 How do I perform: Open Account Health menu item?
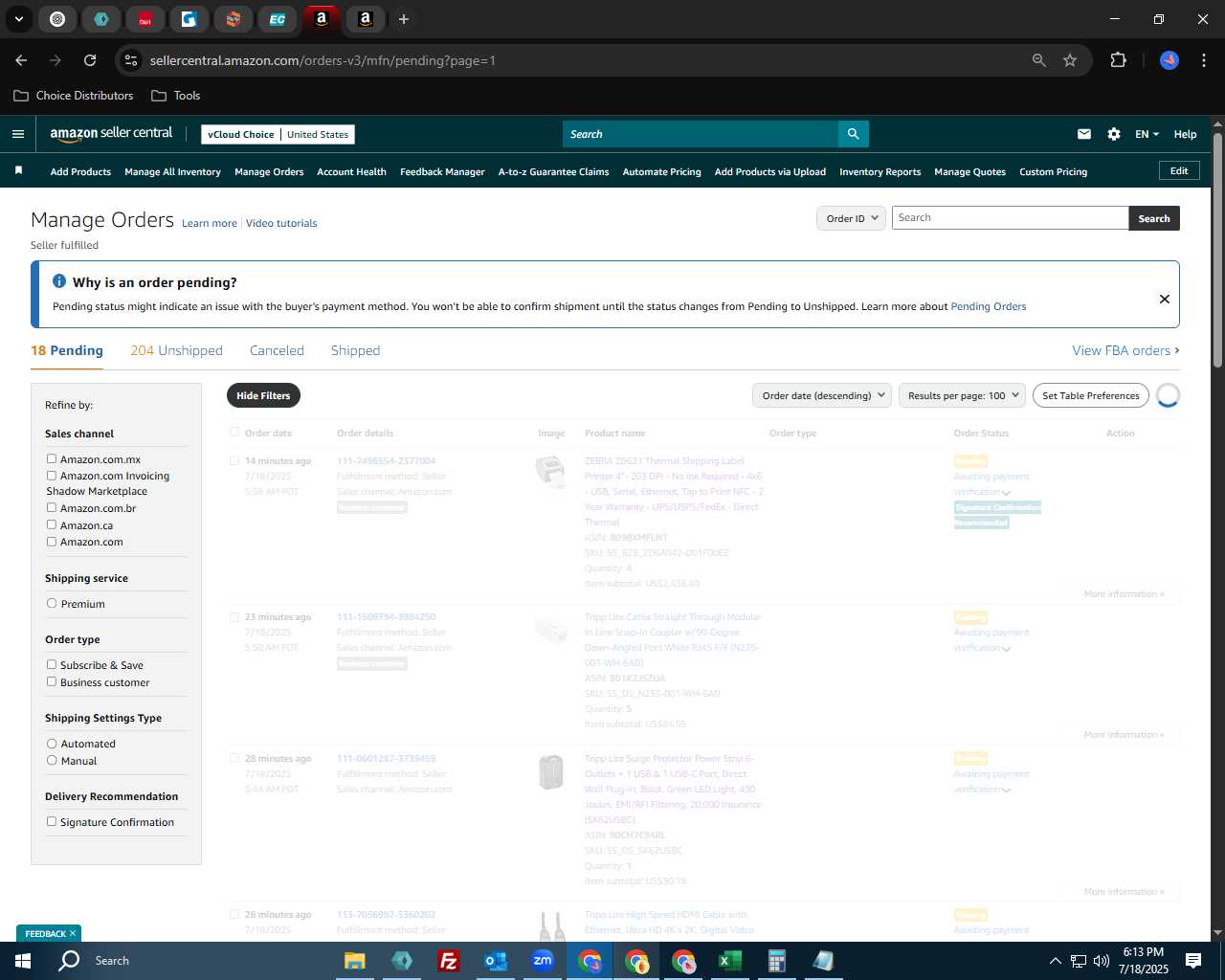[x=351, y=172]
